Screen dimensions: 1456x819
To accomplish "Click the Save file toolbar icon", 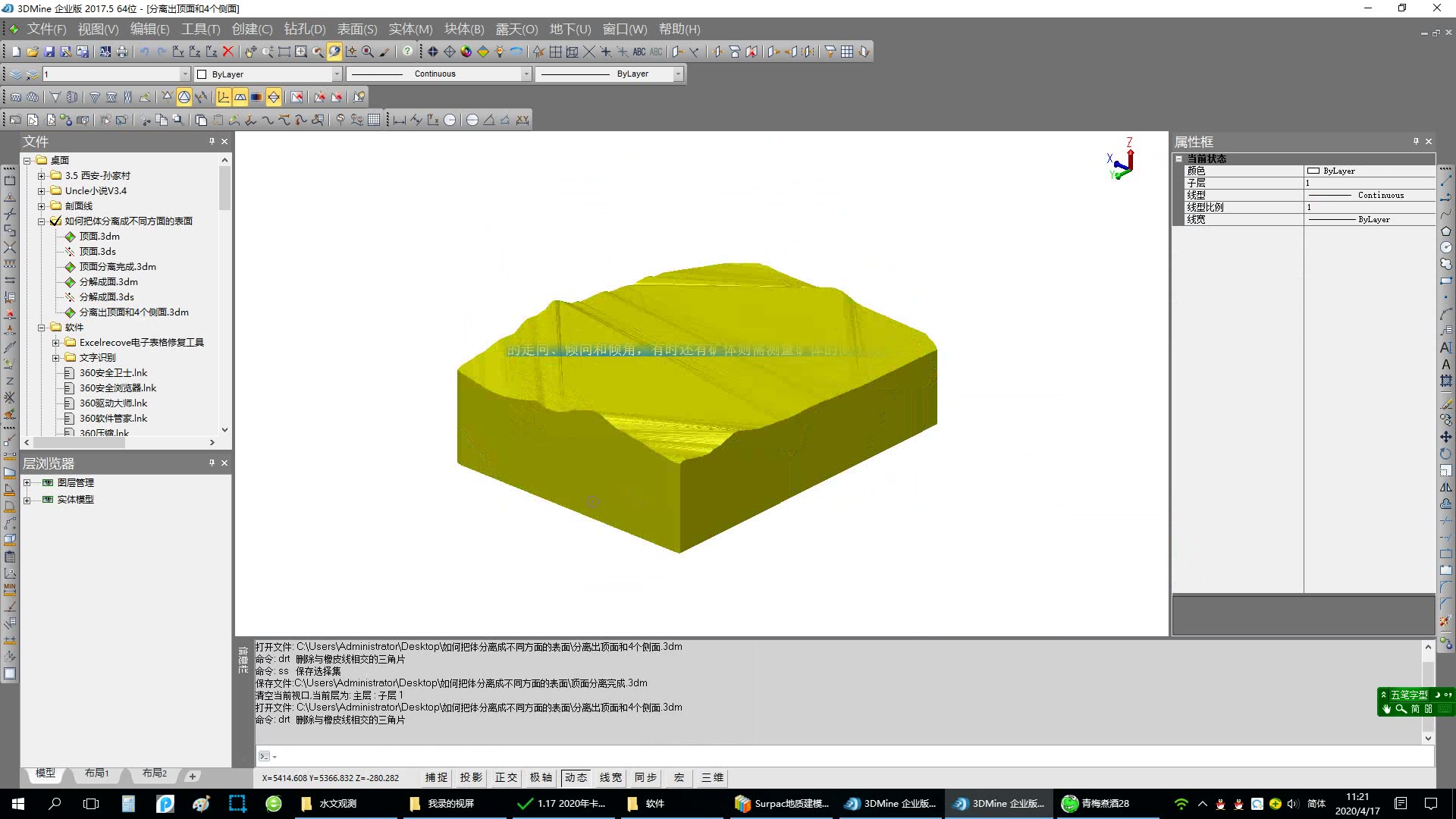I will pyautogui.click(x=49, y=52).
